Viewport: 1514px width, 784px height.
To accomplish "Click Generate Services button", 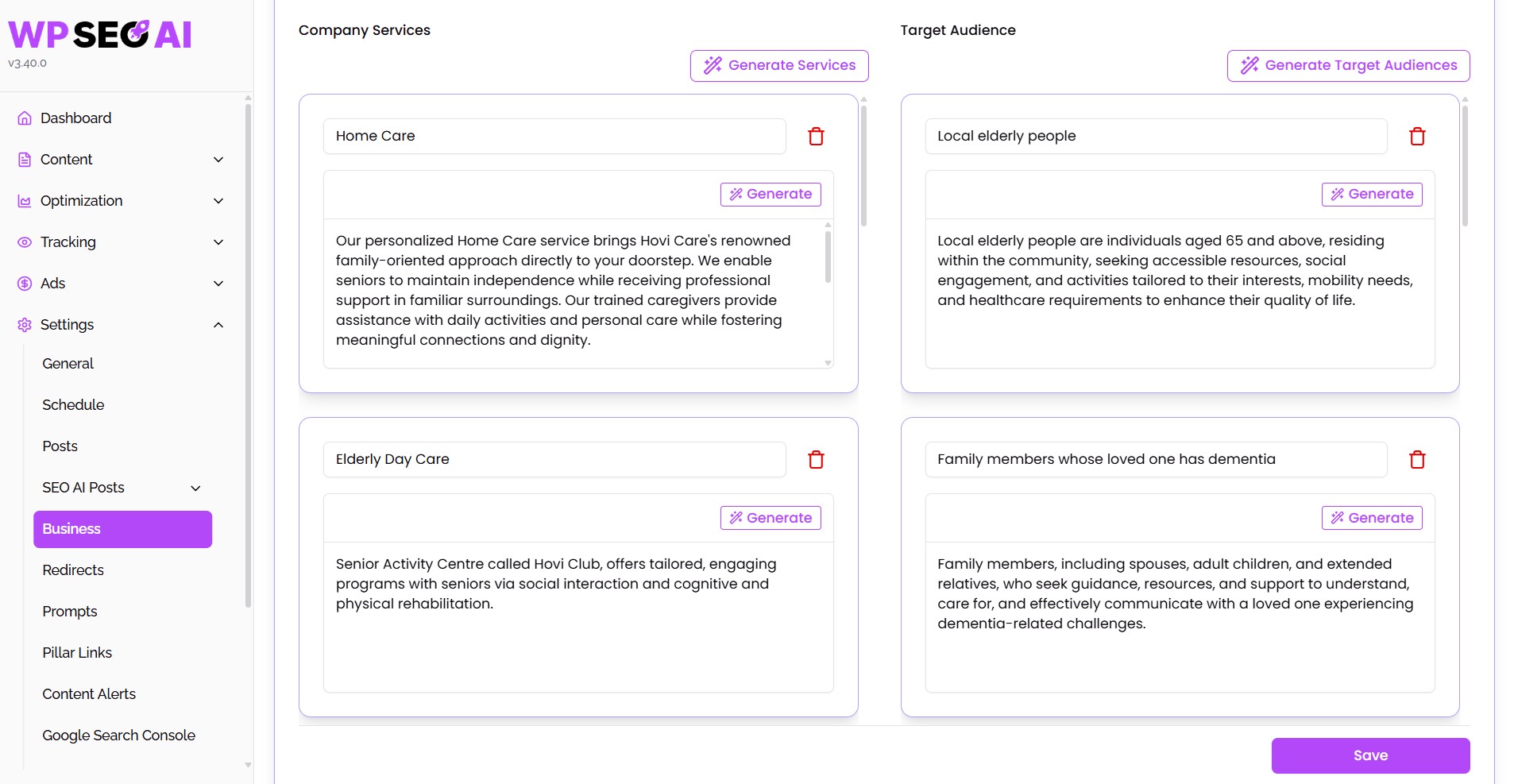I will pyautogui.click(x=779, y=66).
